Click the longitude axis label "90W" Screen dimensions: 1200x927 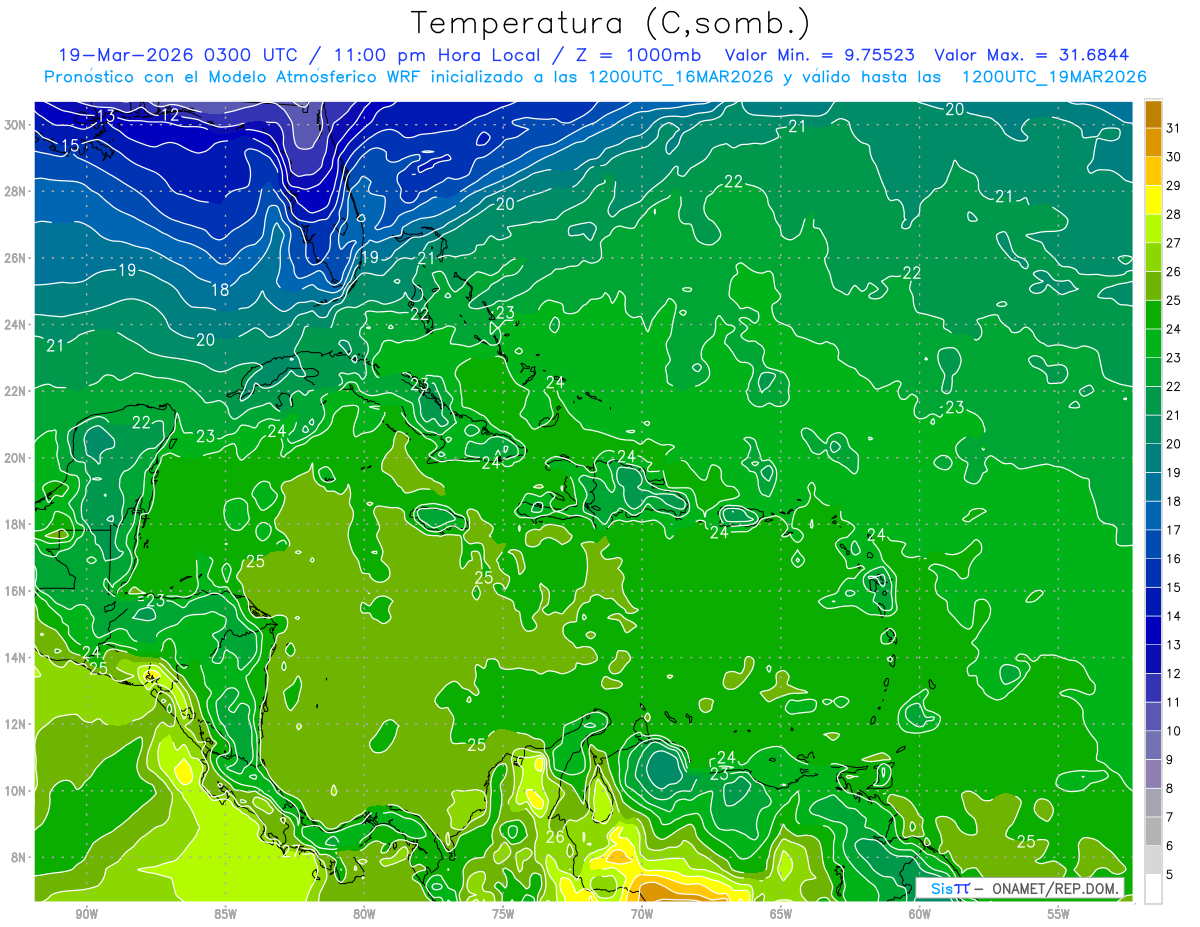(x=86, y=913)
